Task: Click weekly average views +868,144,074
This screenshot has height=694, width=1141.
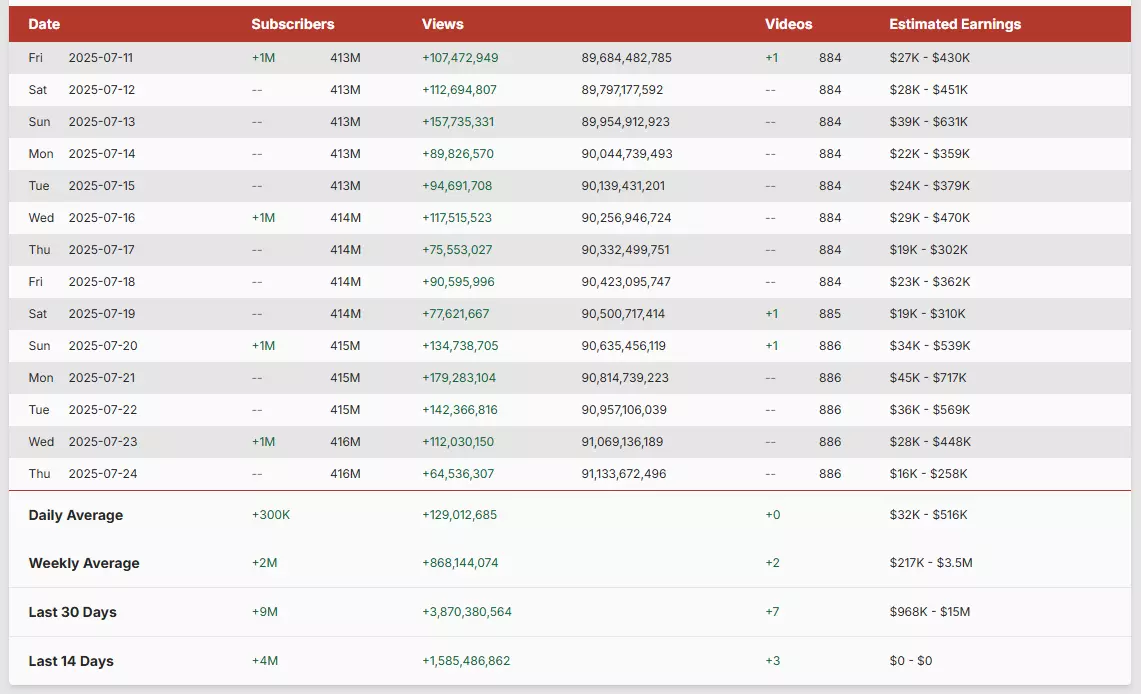Action: (460, 562)
